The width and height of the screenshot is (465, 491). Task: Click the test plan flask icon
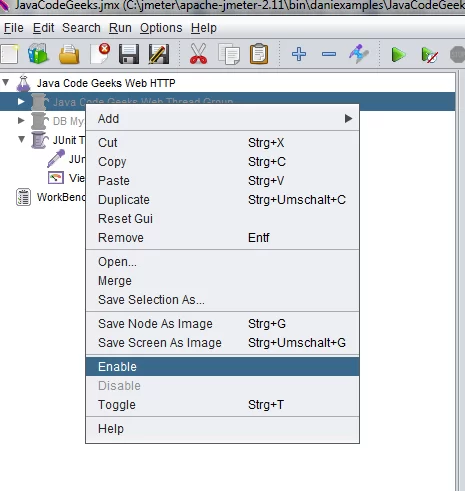coord(23,83)
